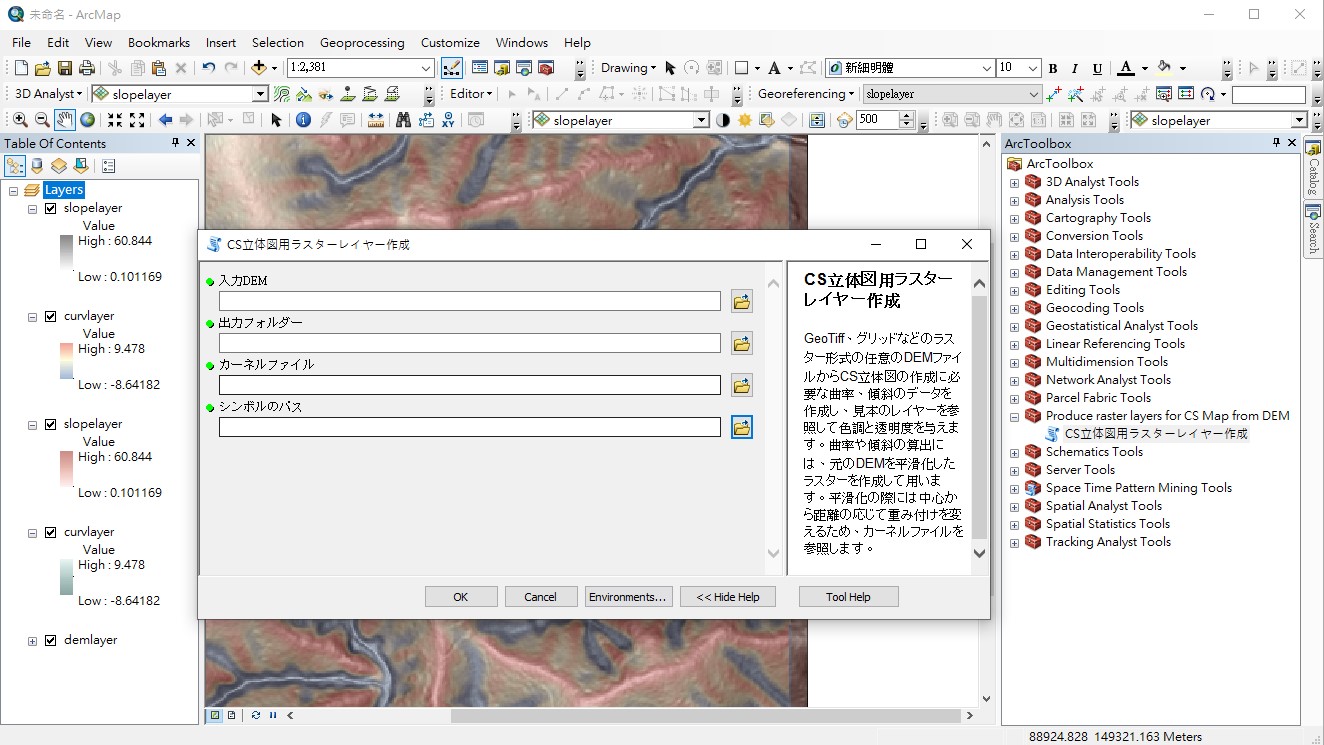Open Environments settings

[628, 597]
